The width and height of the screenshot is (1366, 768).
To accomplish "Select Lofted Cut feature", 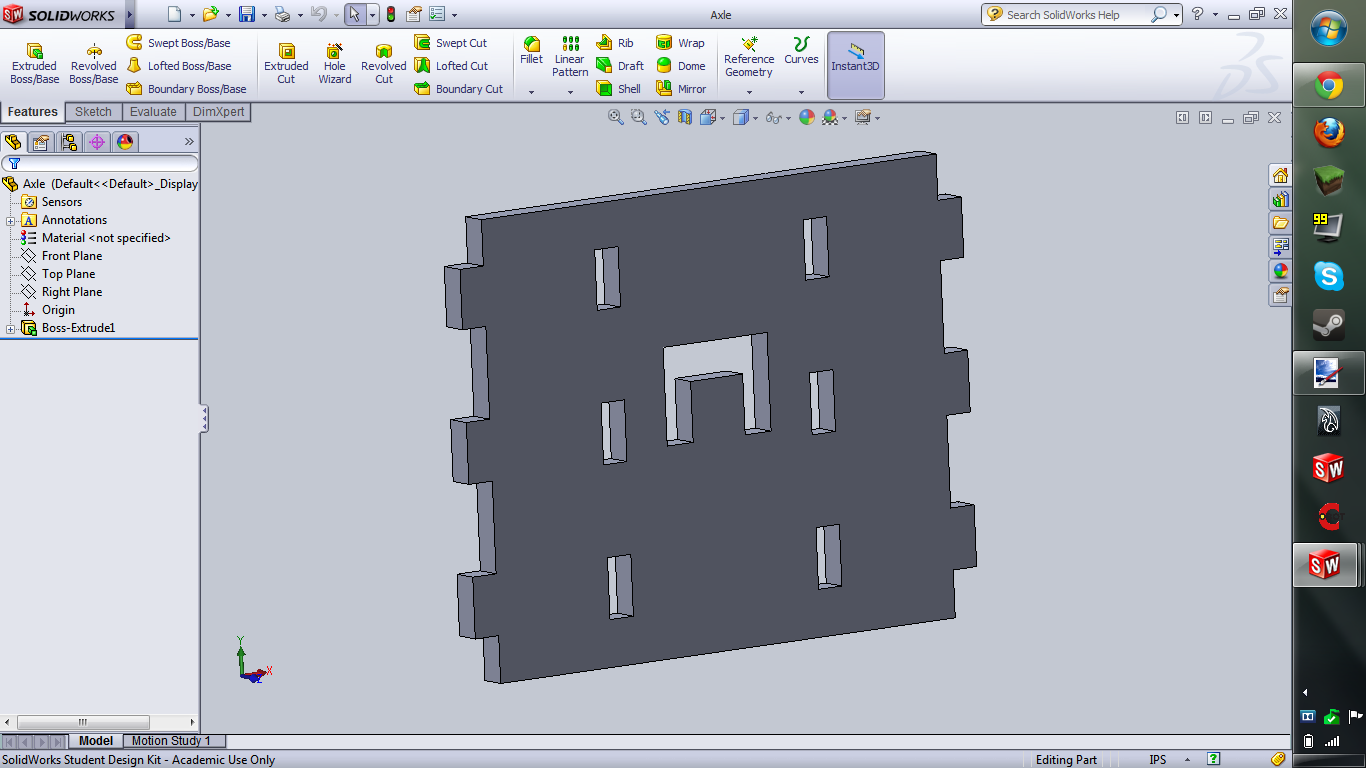I will click(451, 66).
